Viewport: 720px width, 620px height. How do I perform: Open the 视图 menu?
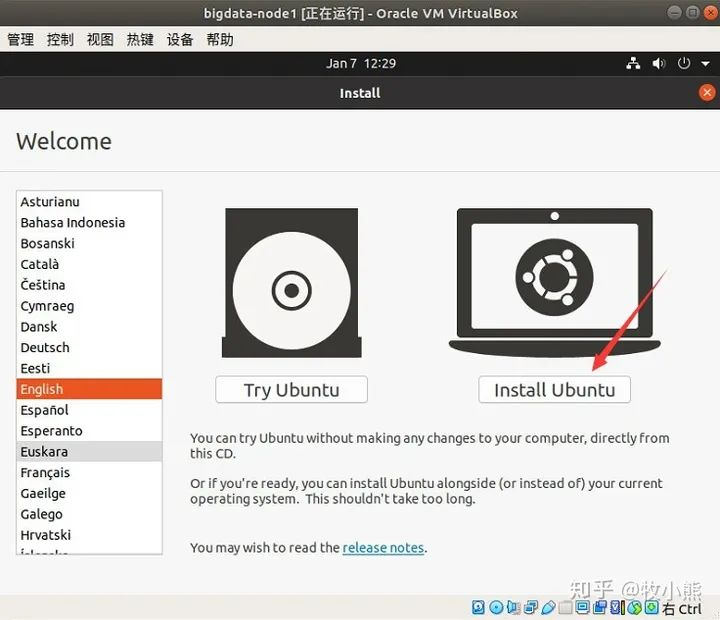(x=100, y=39)
